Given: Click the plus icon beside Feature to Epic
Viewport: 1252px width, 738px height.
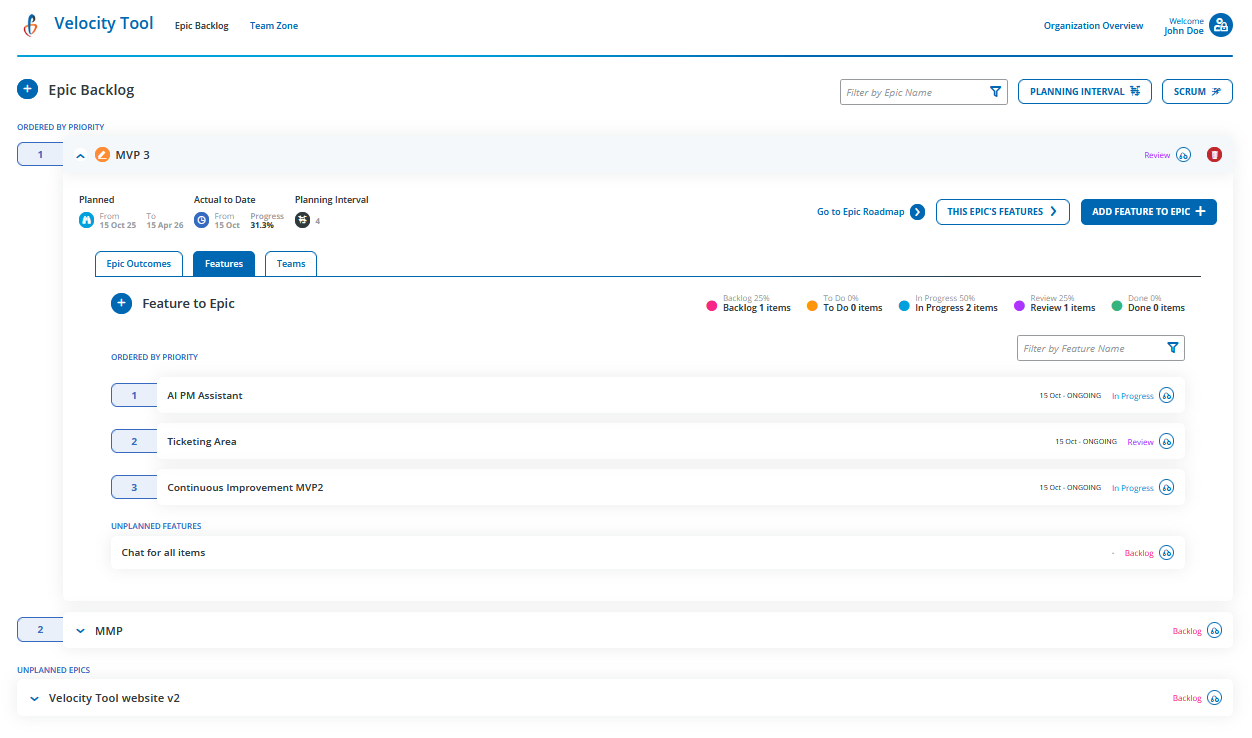Looking at the screenshot, I should click(x=121, y=303).
